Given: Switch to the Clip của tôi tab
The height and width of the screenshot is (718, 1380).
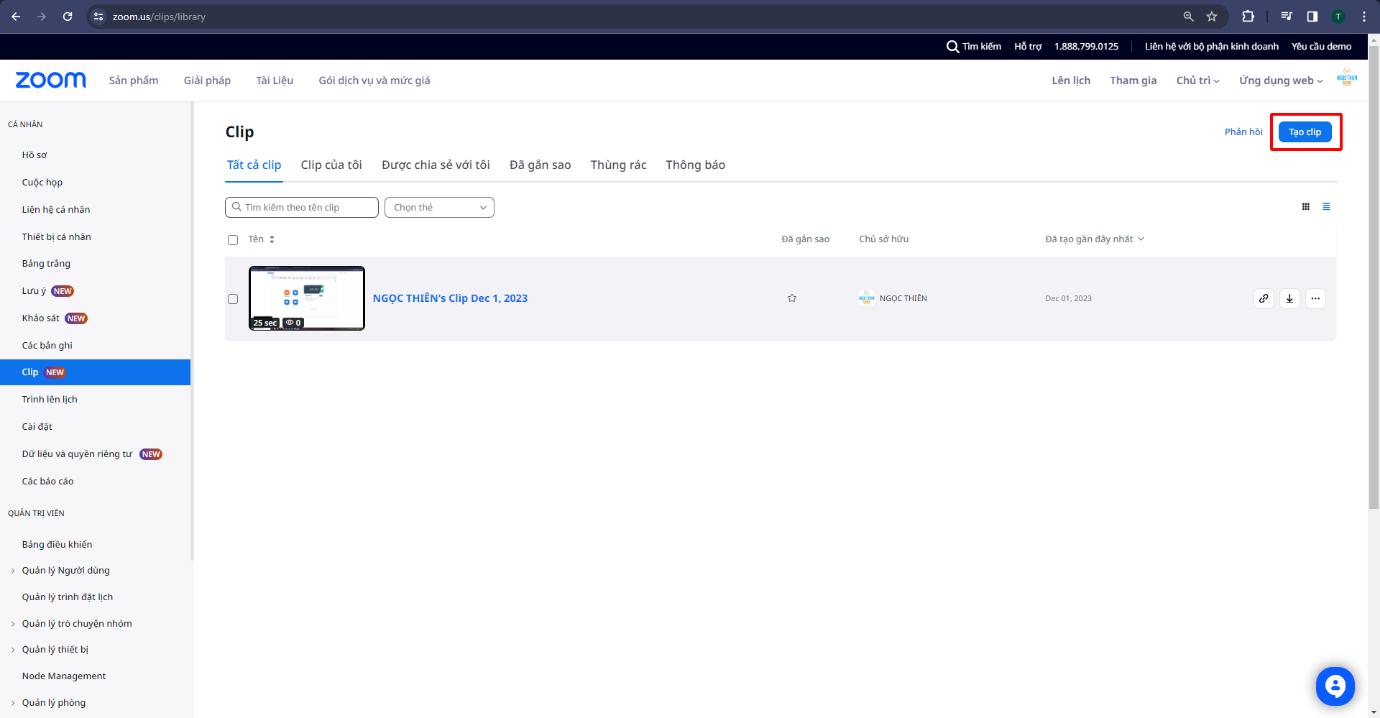Looking at the screenshot, I should pyautogui.click(x=331, y=165).
